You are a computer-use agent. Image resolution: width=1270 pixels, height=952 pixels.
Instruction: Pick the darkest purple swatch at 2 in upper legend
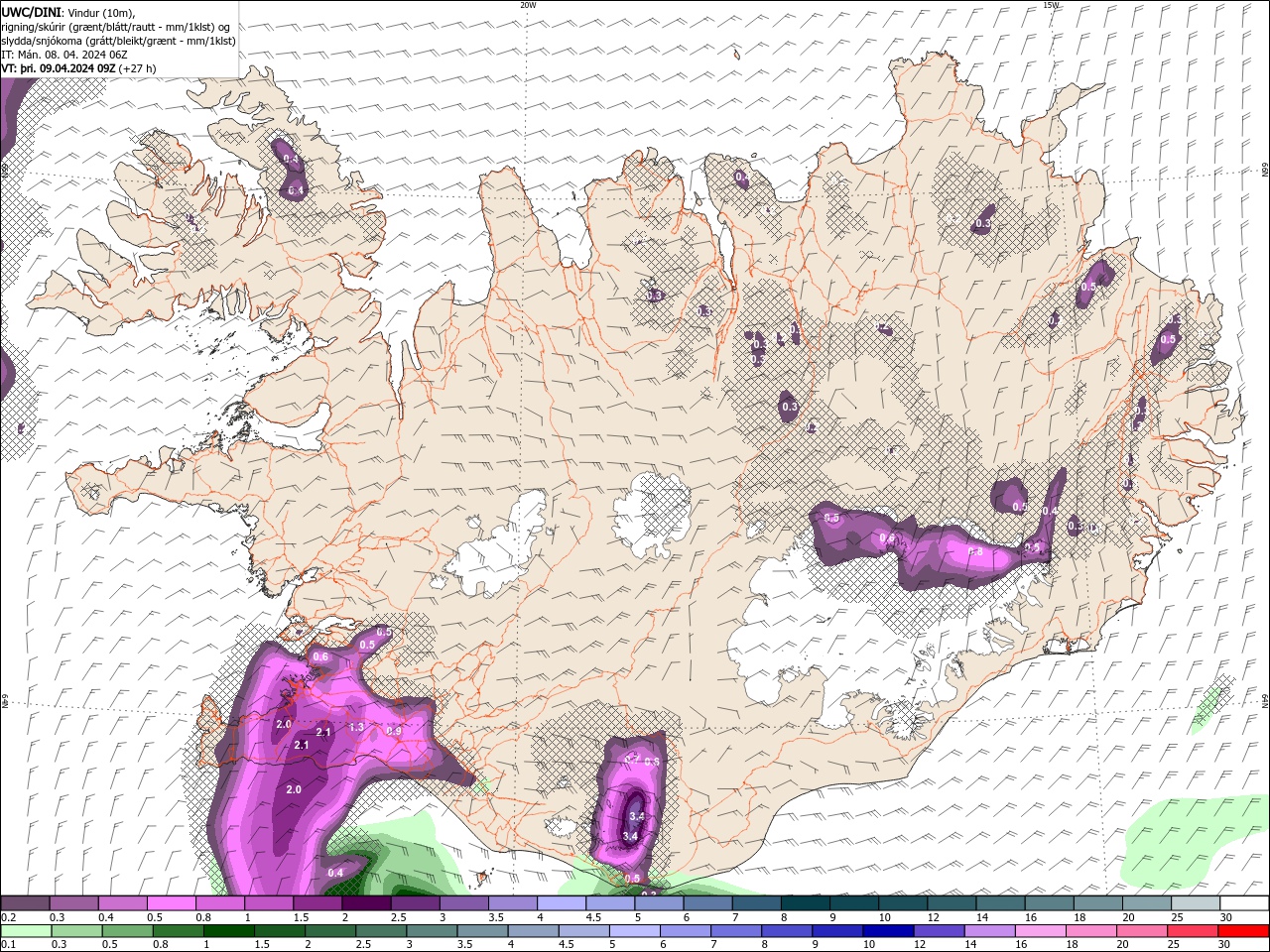tap(366, 903)
